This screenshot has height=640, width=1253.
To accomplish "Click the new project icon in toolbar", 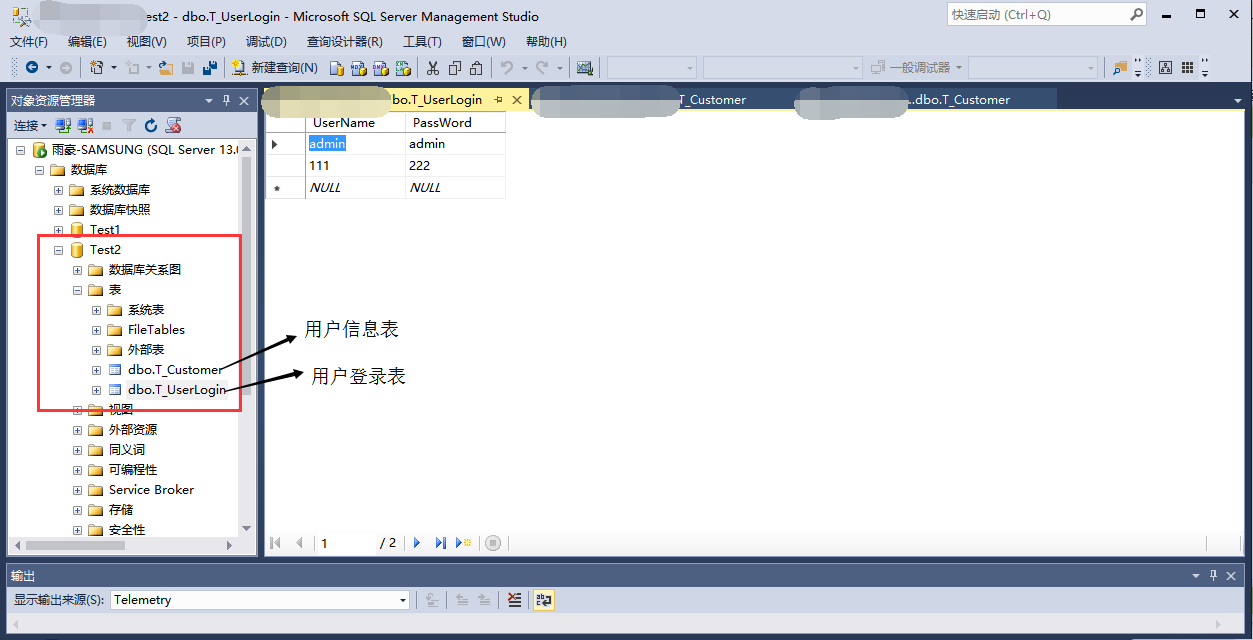I will [x=97, y=68].
